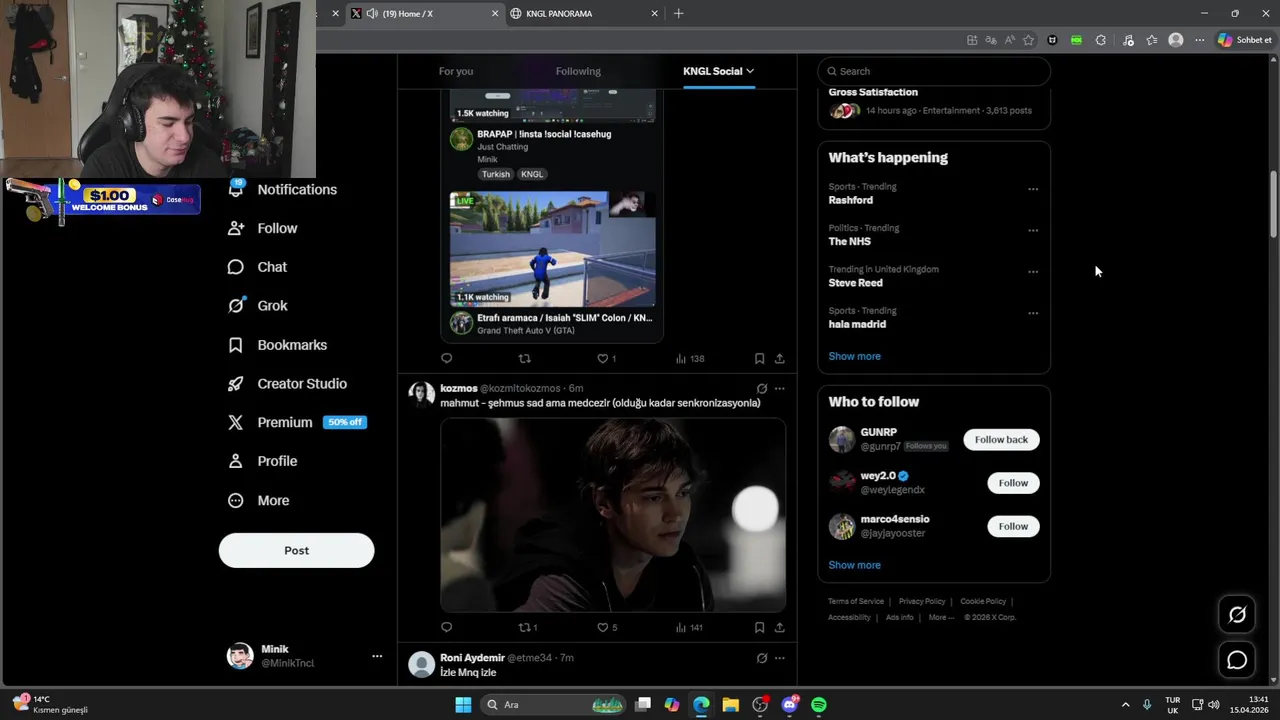
Task: Open floating Grok button at bottom right
Action: [x=1237, y=615]
